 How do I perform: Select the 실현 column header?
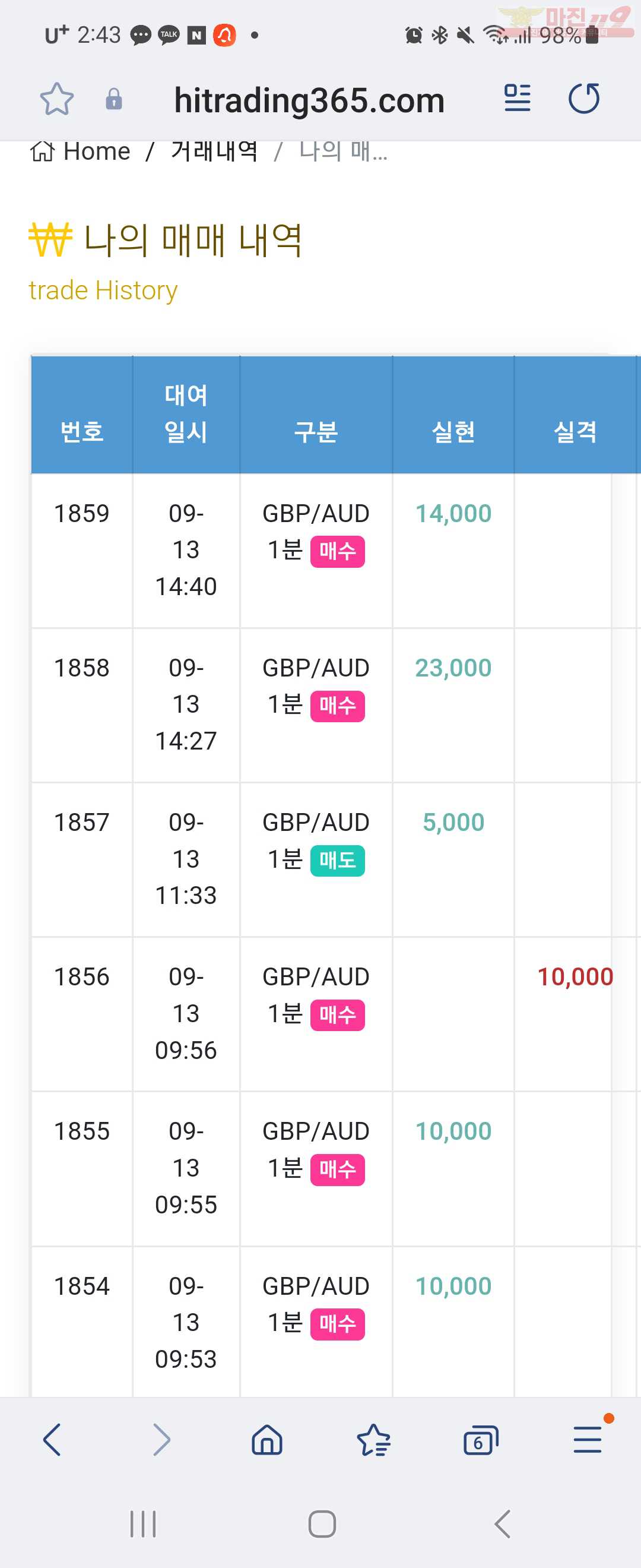[x=453, y=432]
